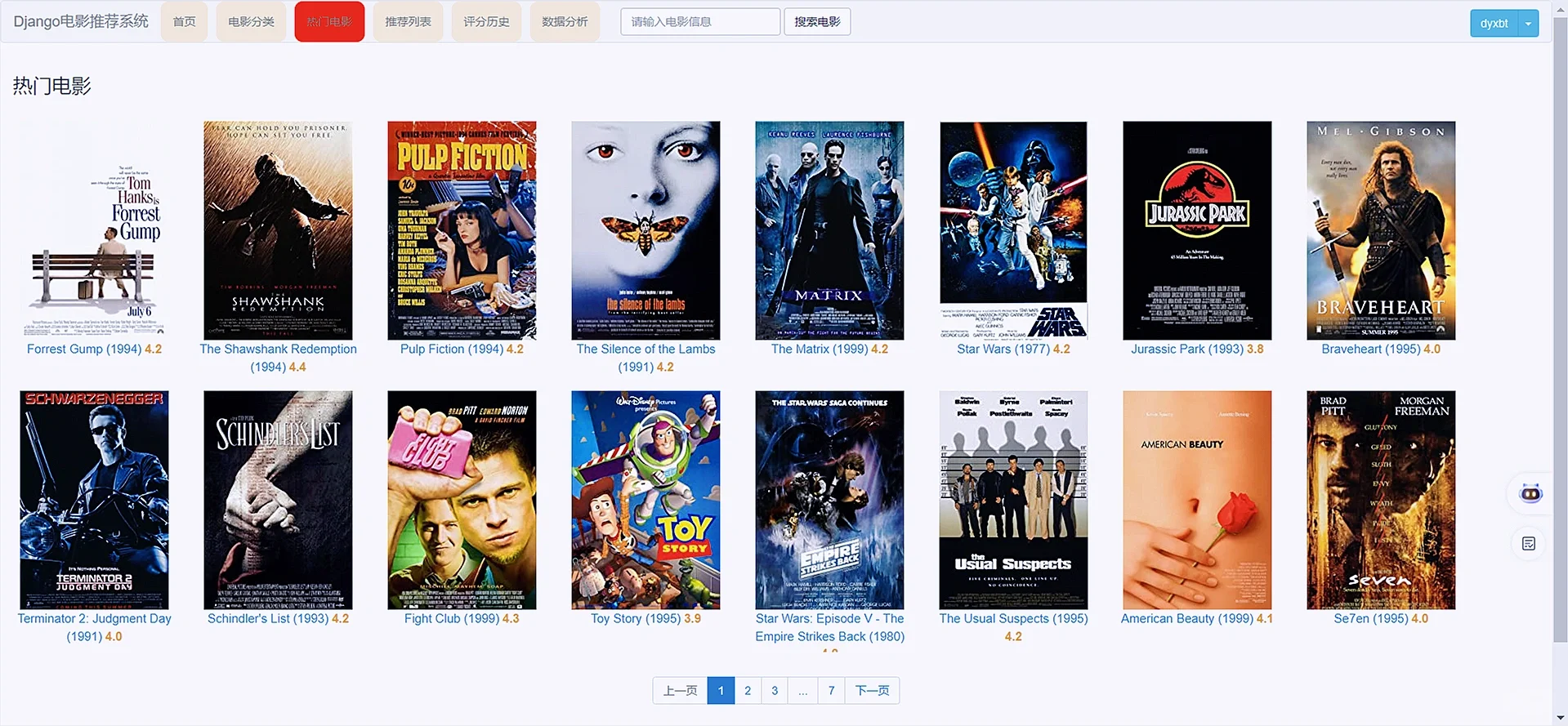Click the Fight Club (1999) title link

452,618
